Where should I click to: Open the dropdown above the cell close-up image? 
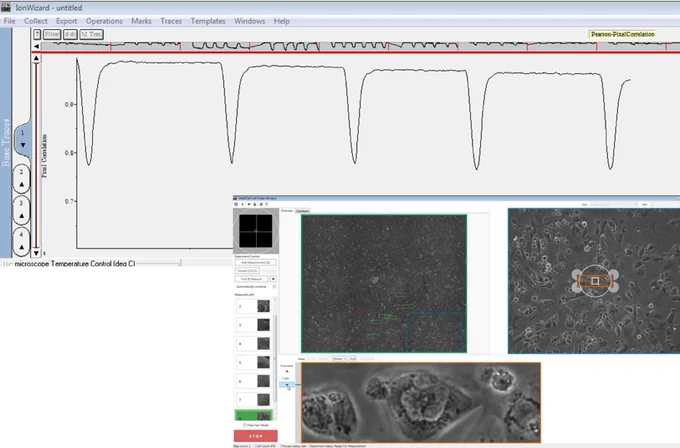click(x=339, y=359)
